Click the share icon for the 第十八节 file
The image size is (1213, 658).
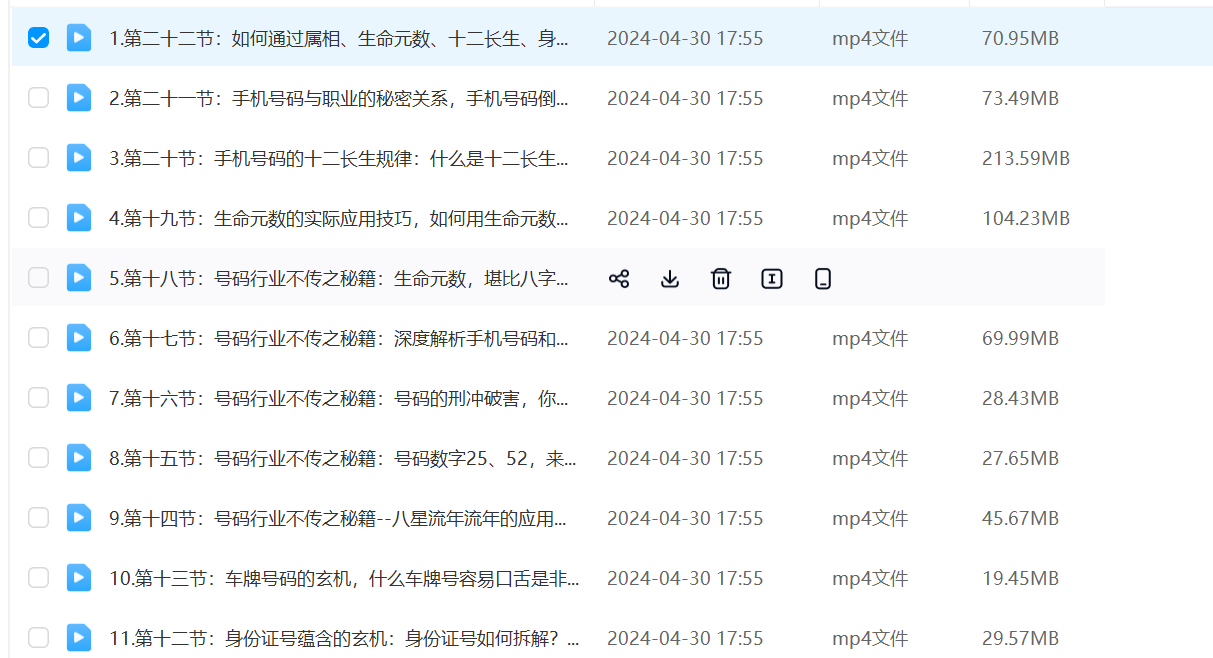click(x=619, y=279)
